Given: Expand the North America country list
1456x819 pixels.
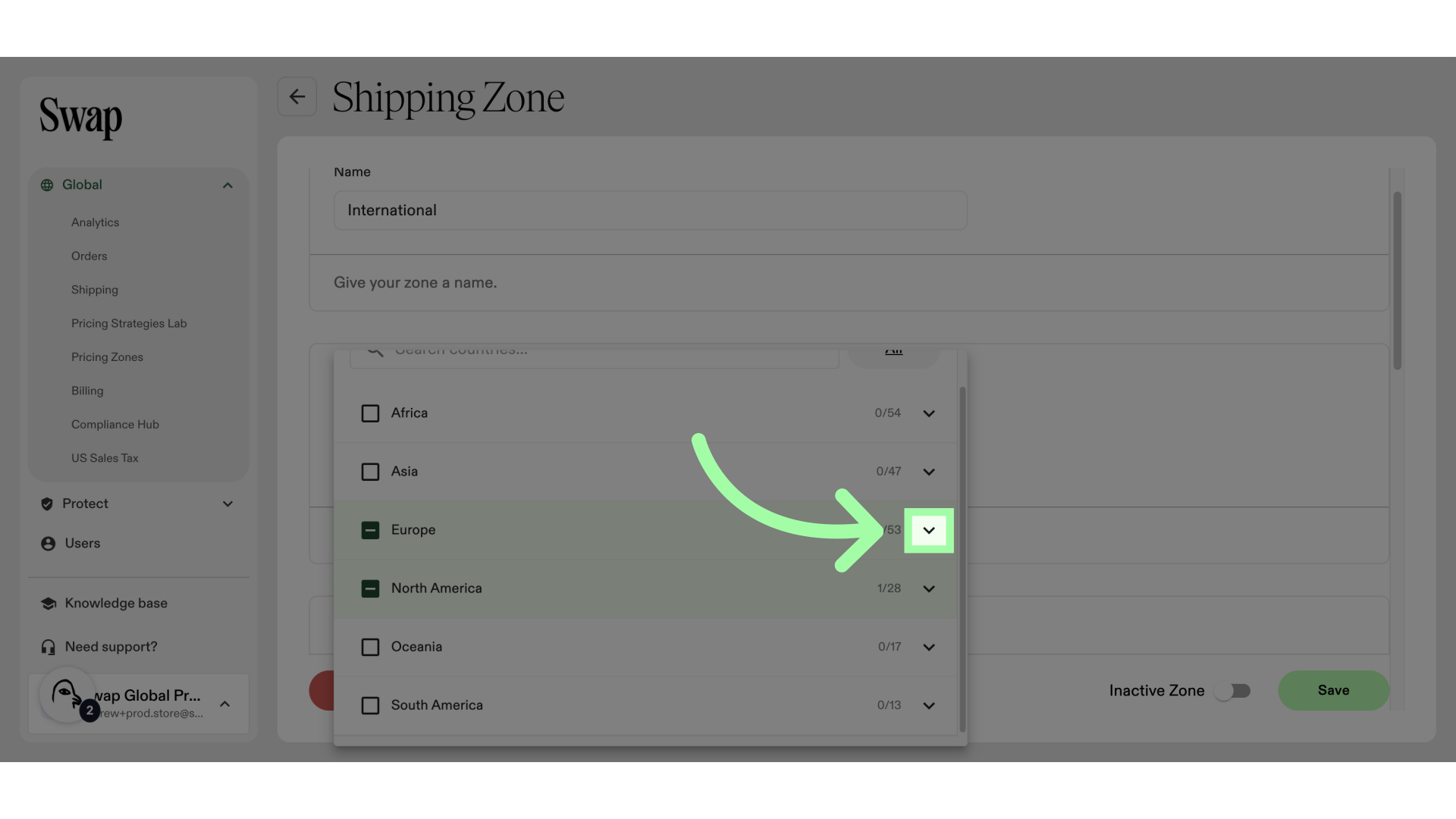Looking at the screenshot, I should click(x=928, y=588).
